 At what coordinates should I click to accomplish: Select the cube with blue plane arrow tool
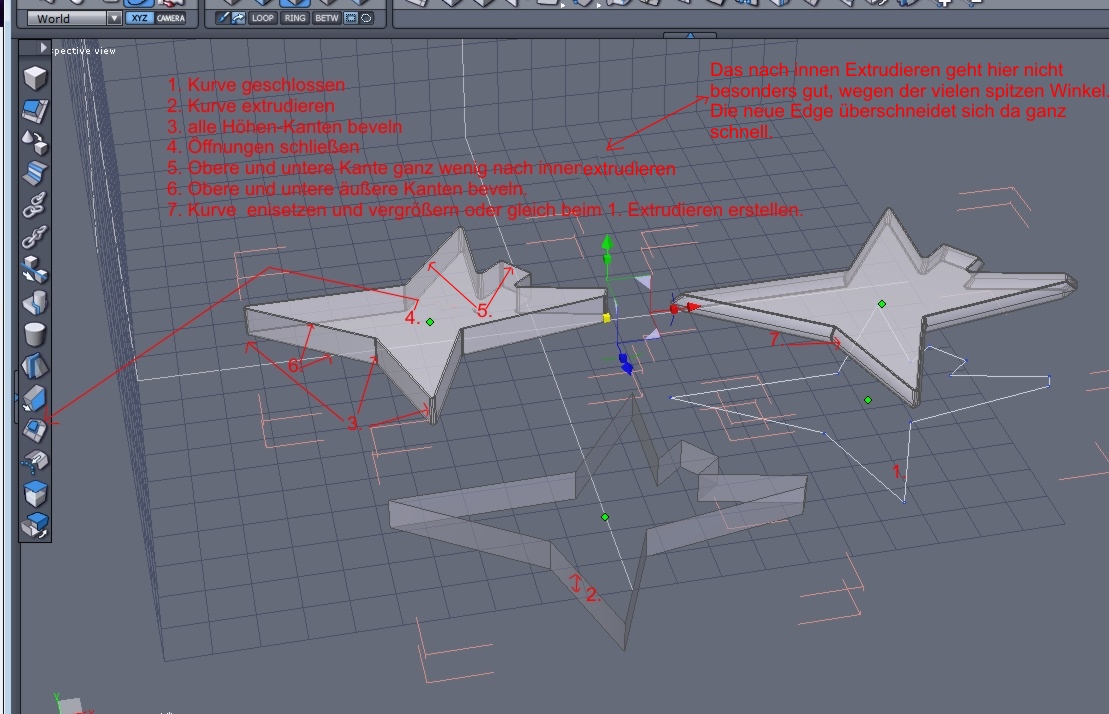(x=35, y=269)
